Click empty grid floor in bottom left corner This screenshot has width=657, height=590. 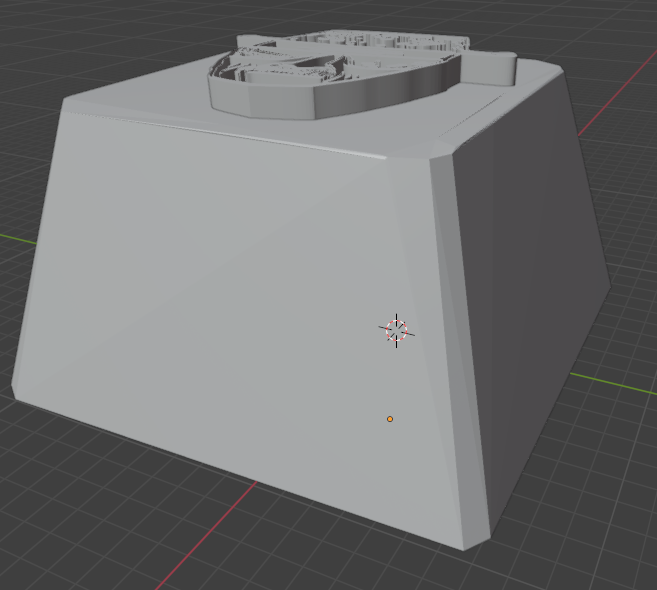coord(63,524)
